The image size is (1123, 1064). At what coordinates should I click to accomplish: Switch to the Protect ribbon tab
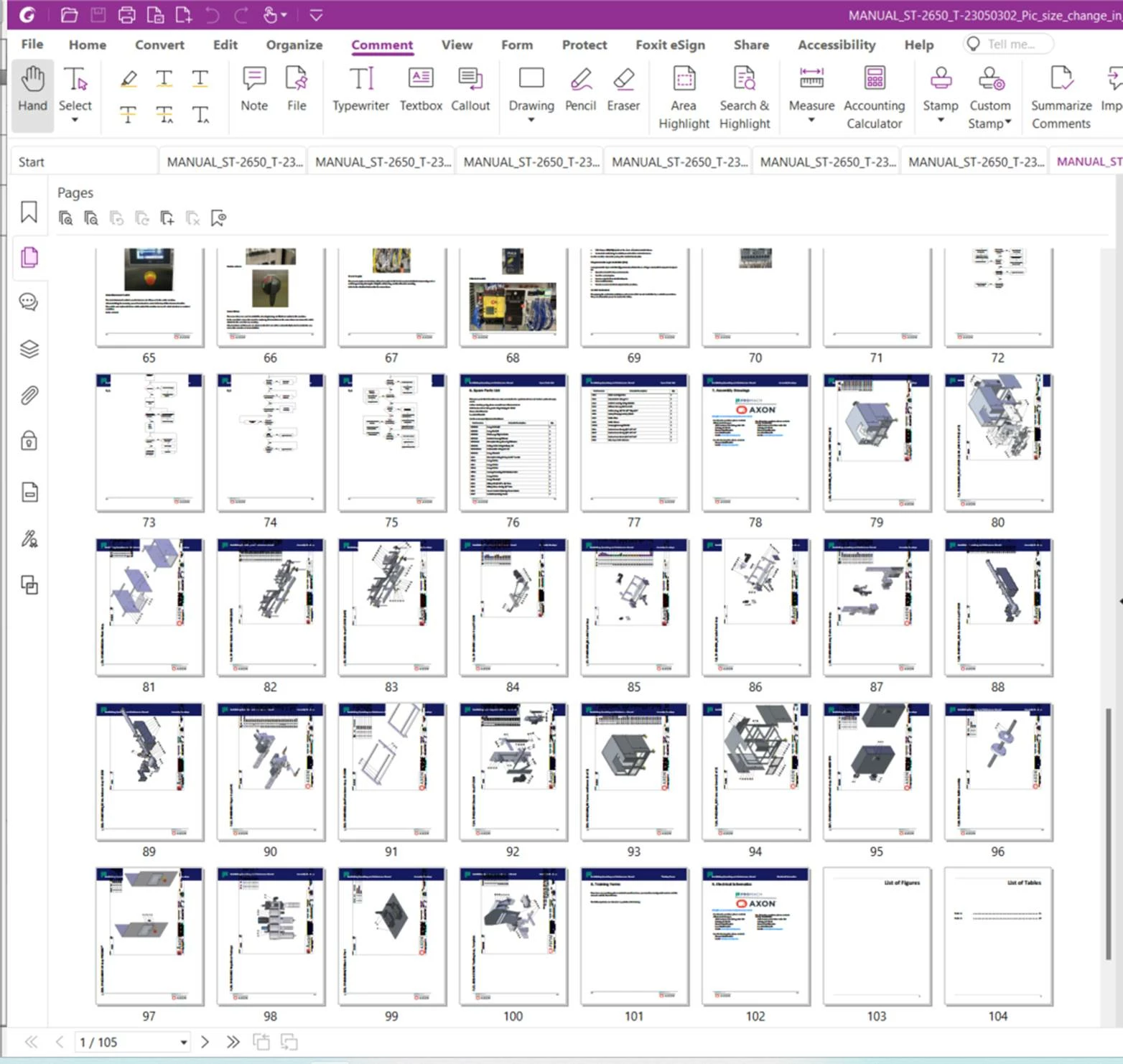point(584,45)
